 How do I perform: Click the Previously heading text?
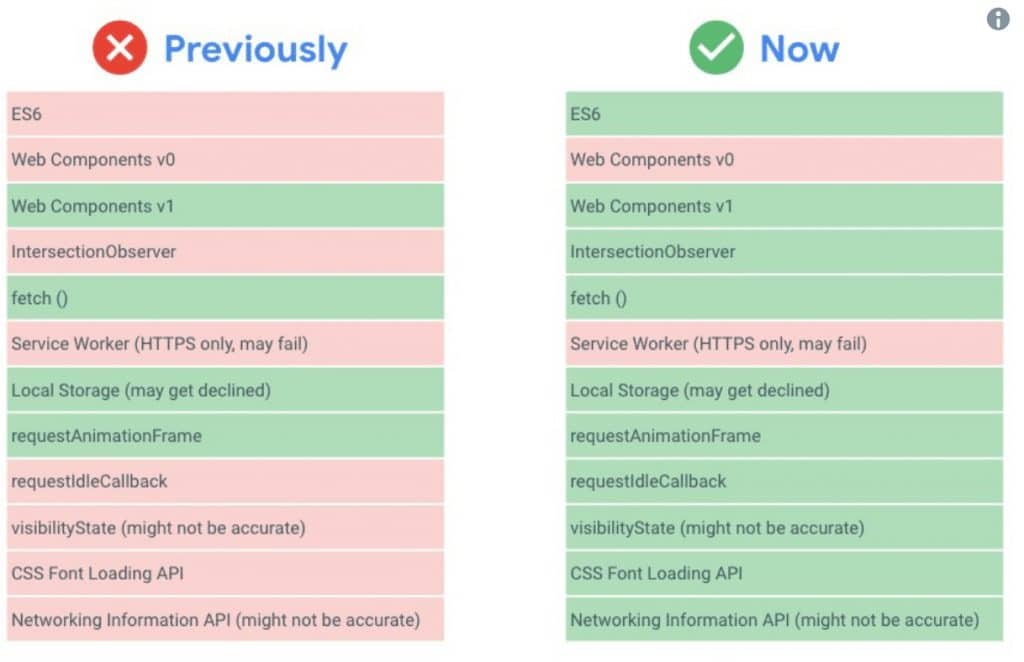255,50
